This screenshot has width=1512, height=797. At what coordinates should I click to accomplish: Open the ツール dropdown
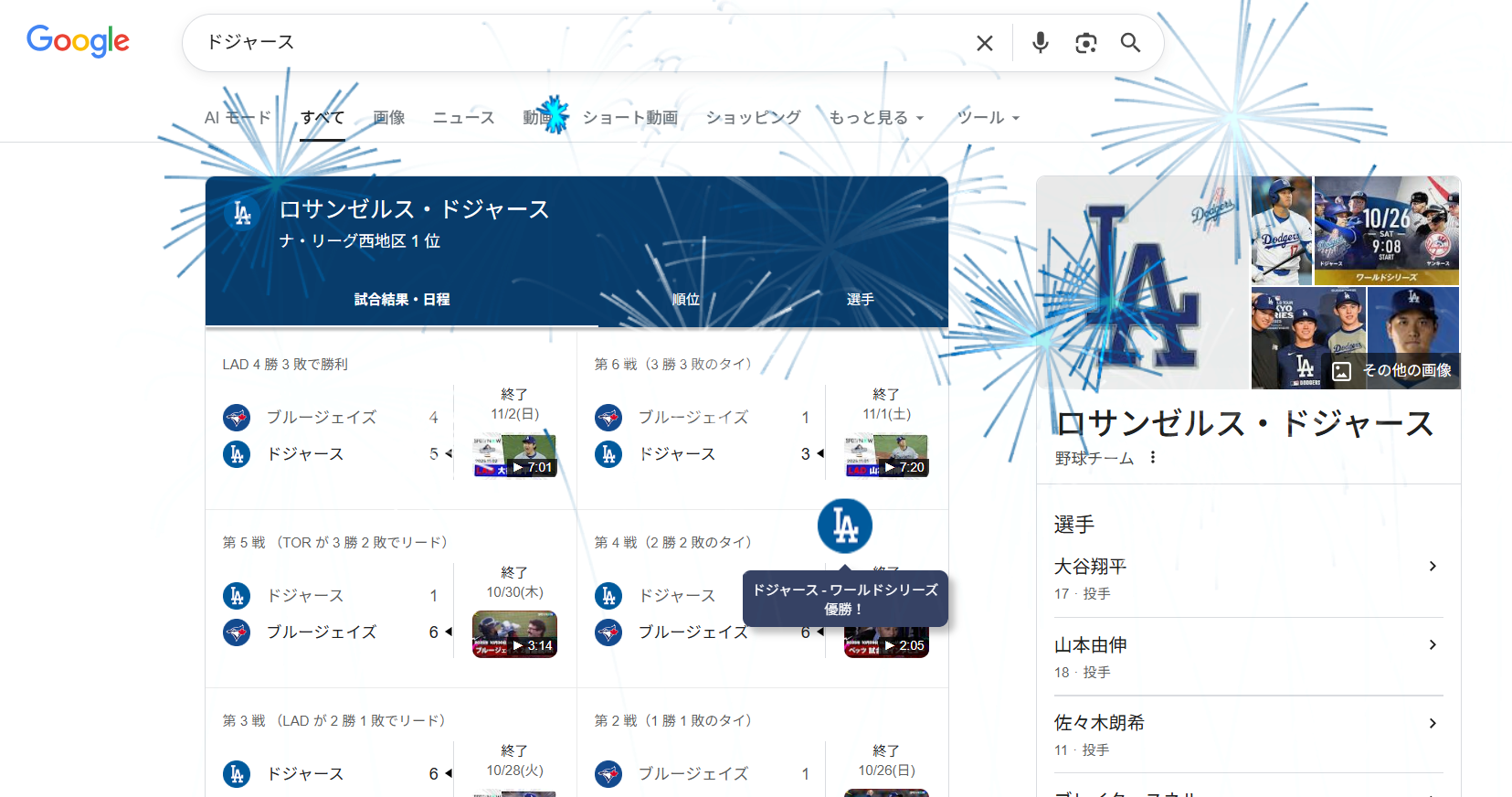click(987, 118)
